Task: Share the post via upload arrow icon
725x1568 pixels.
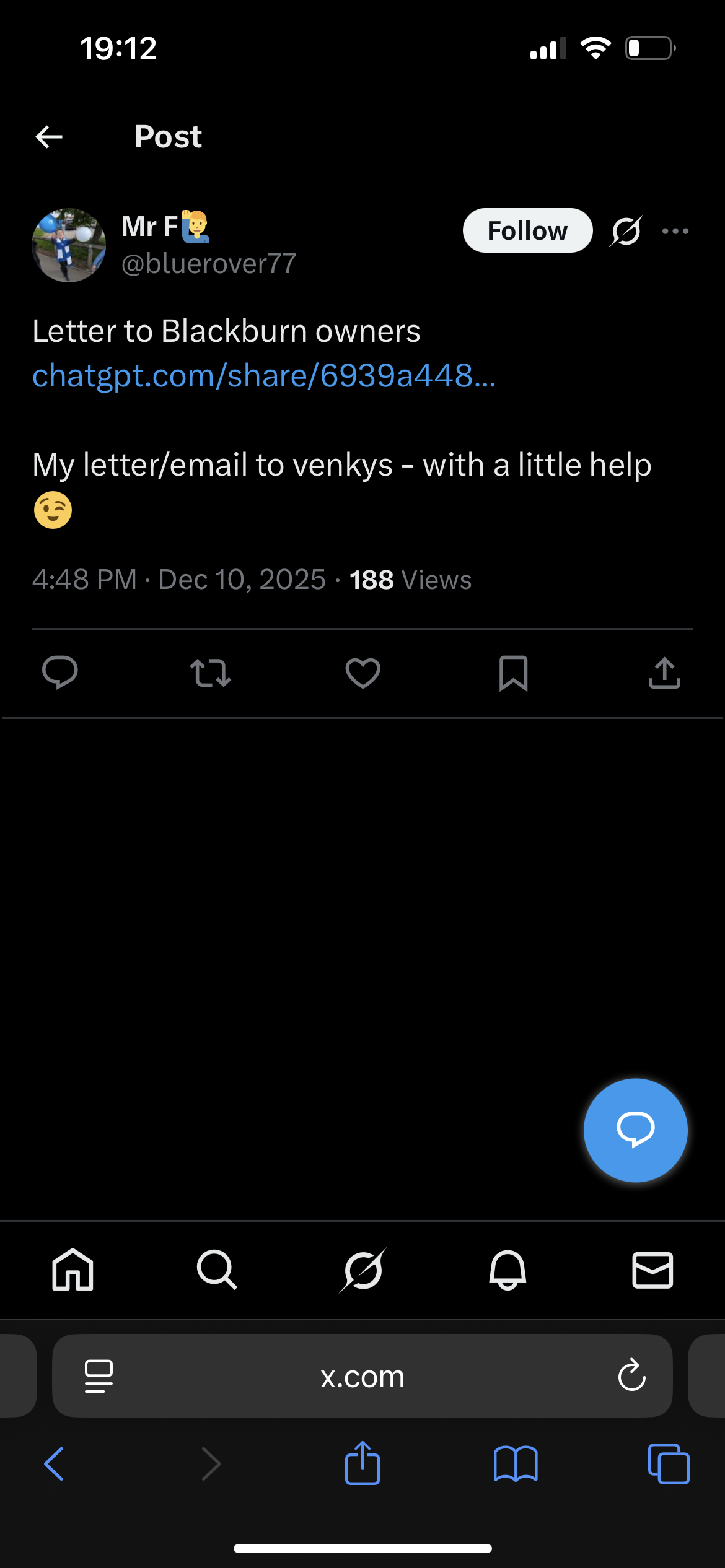Action: coord(664,673)
